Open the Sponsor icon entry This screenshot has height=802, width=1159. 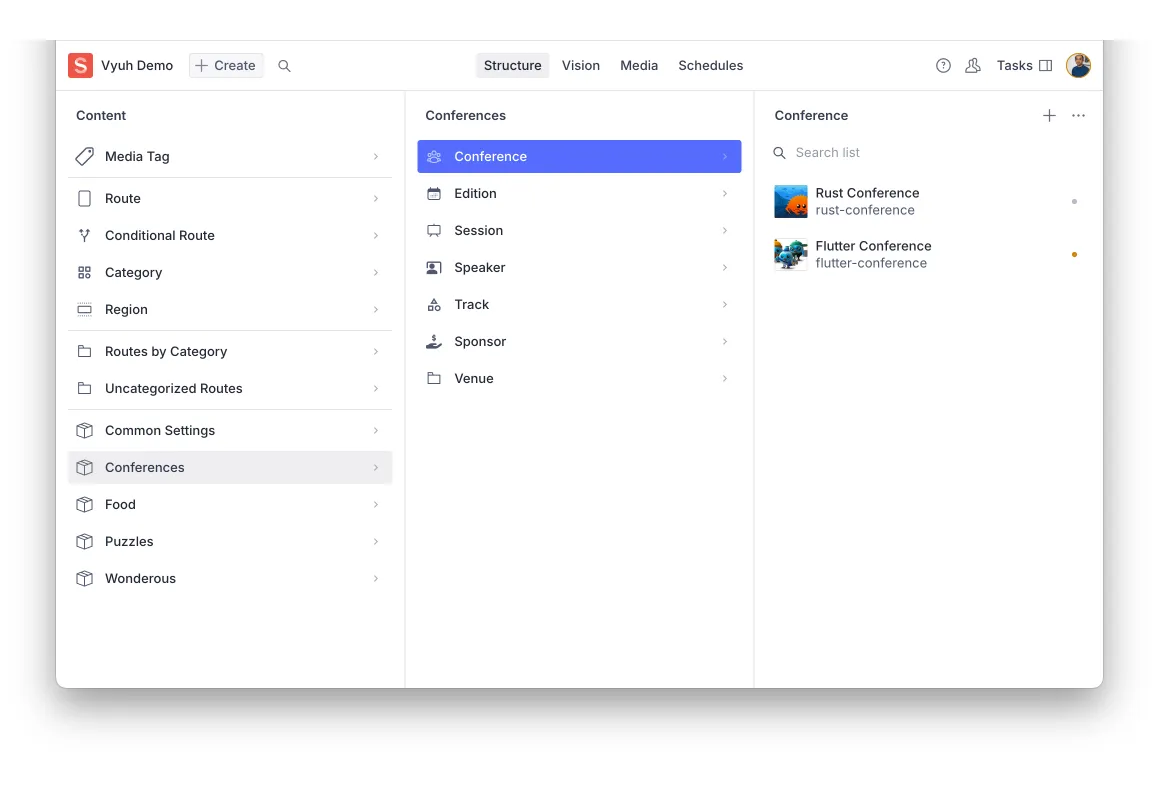click(x=433, y=341)
